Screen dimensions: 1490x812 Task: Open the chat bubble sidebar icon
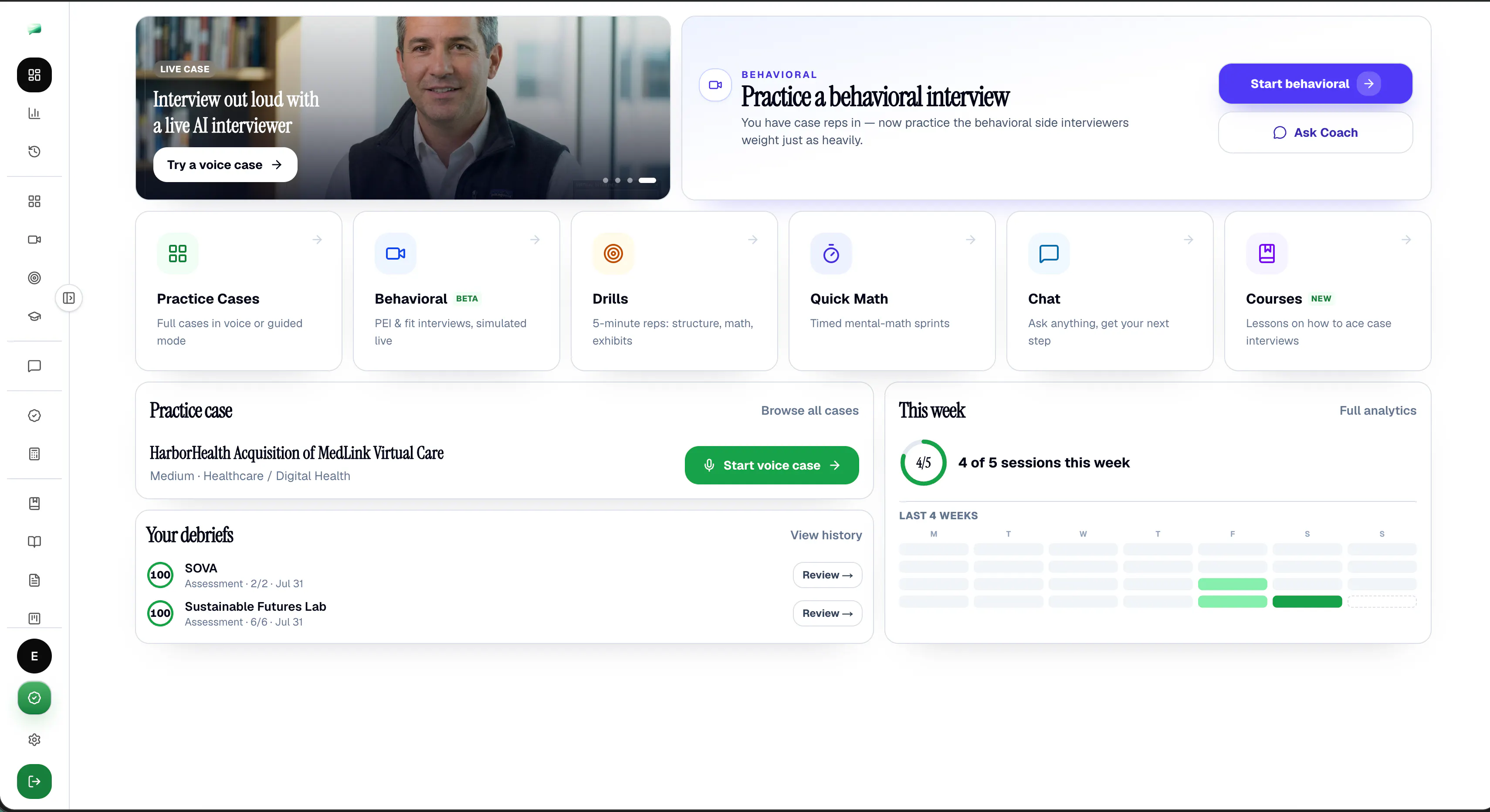click(34, 366)
